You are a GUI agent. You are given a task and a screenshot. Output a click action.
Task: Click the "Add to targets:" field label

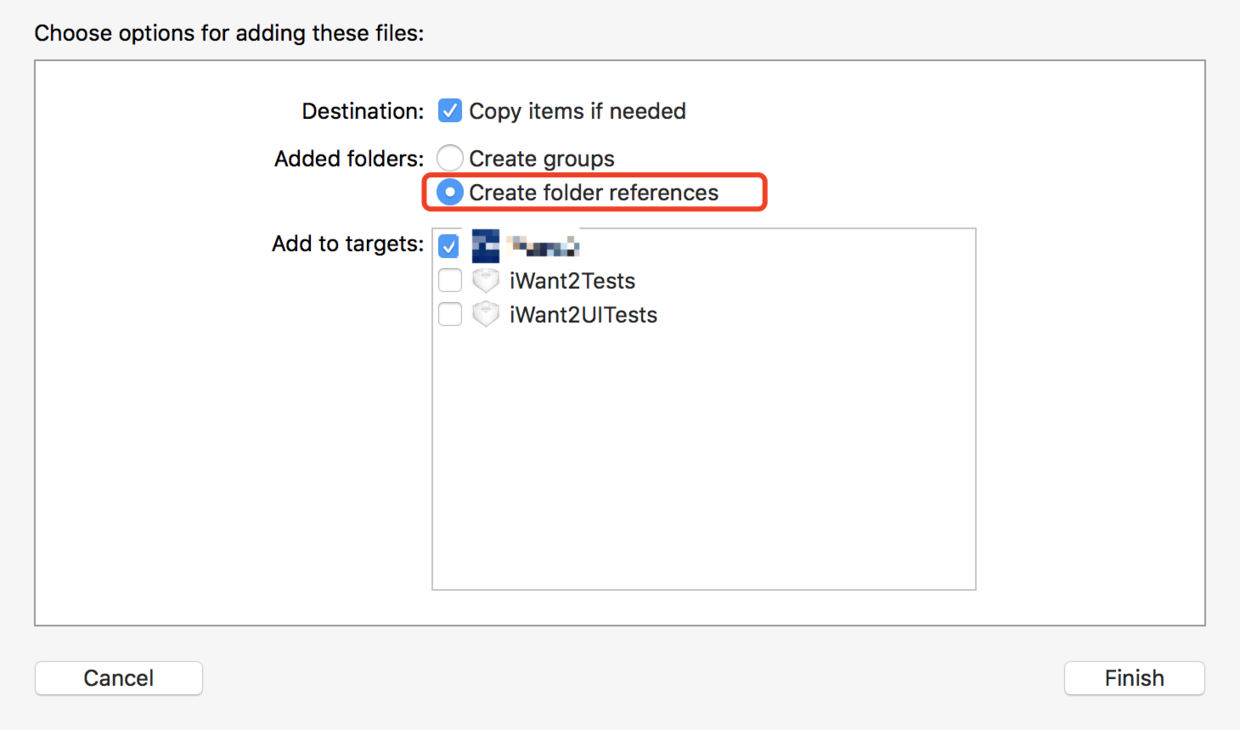(347, 244)
